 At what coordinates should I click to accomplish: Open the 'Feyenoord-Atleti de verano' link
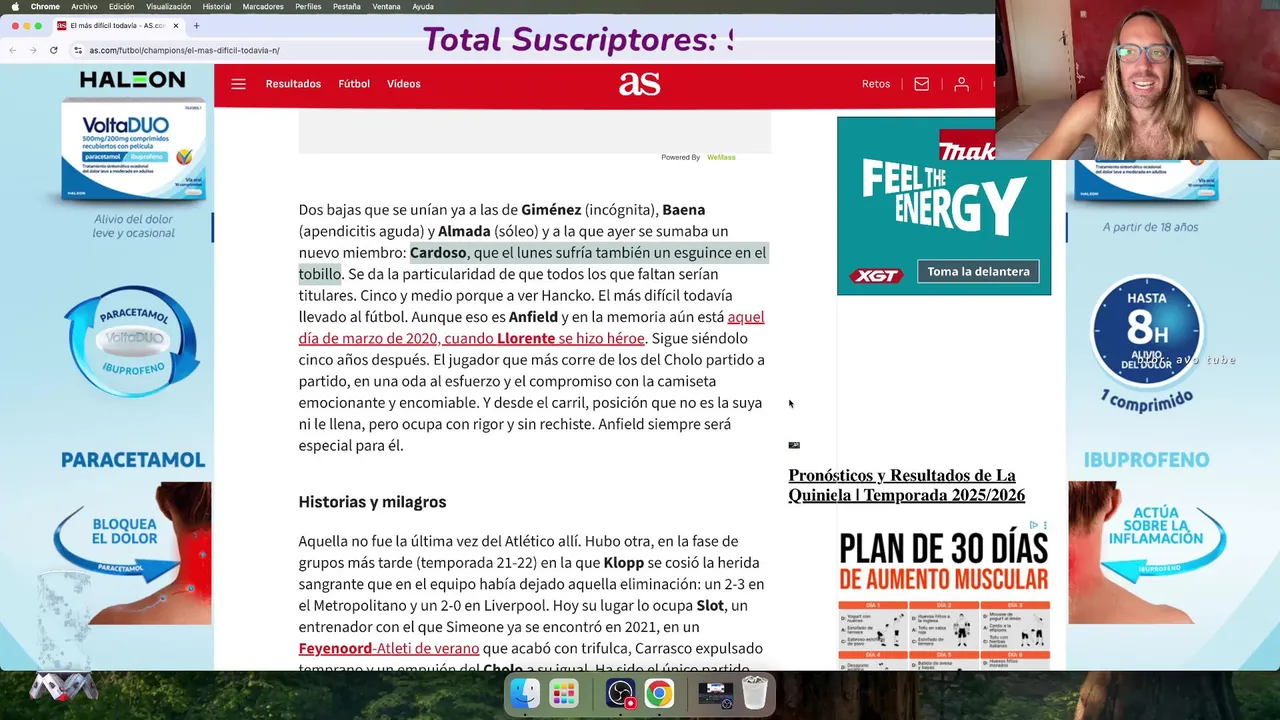(x=389, y=648)
